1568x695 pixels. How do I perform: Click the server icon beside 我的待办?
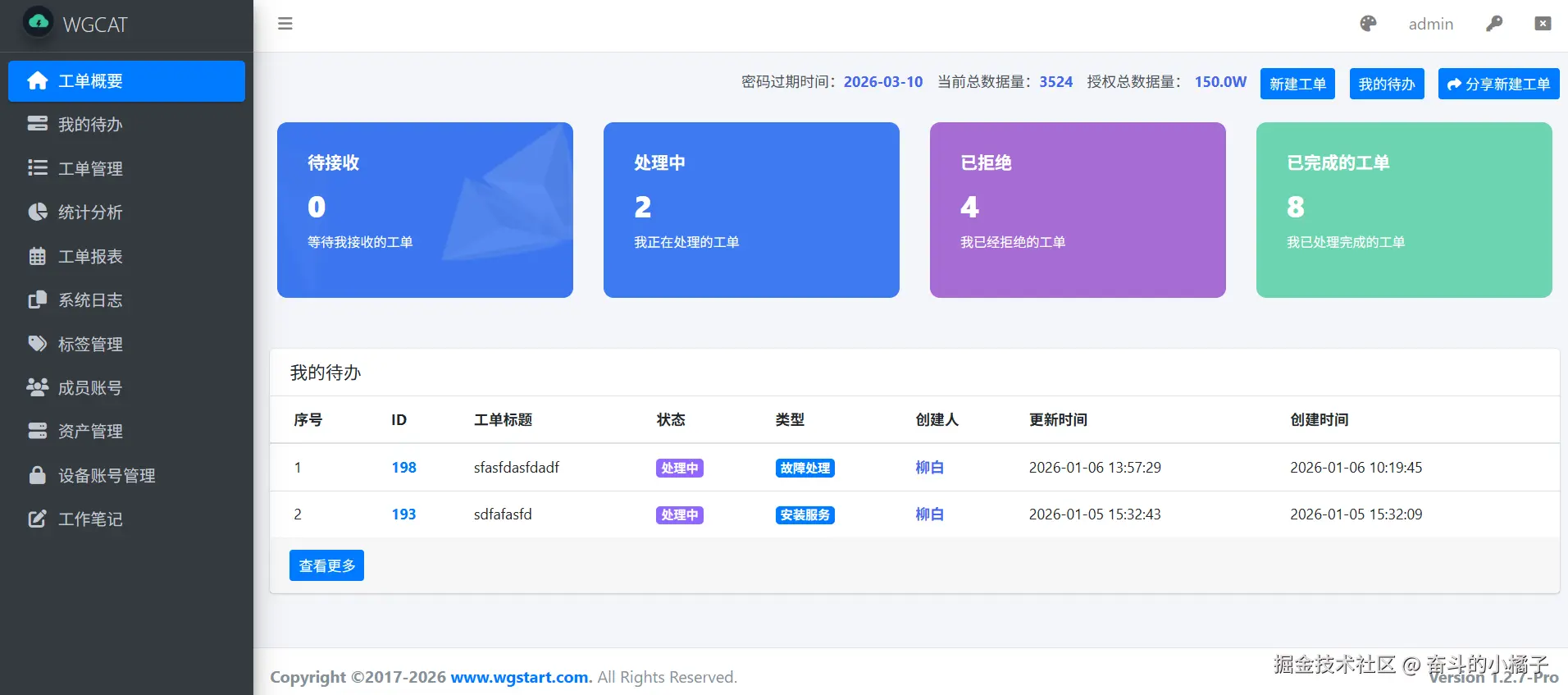[x=38, y=124]
